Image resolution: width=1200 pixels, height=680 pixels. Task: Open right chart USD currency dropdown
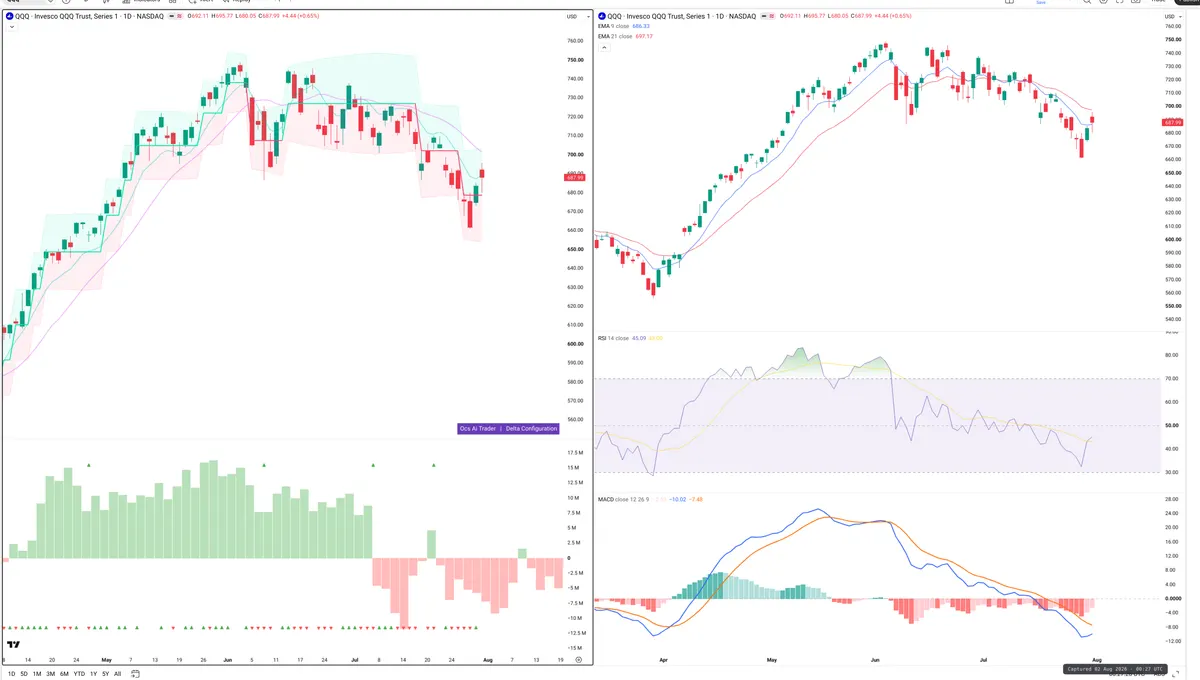coord(1172,17)
